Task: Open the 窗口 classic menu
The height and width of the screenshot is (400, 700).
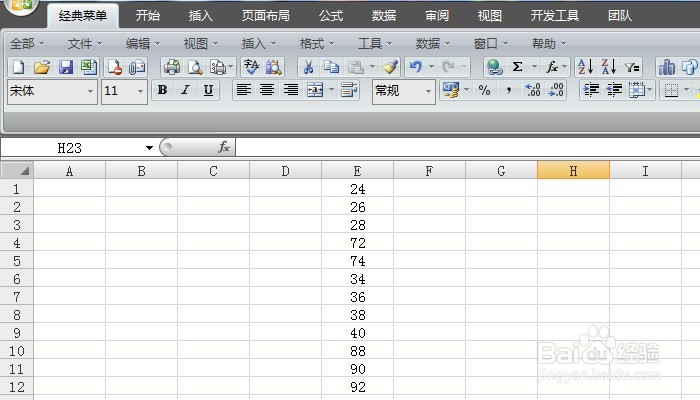Action: (x=491, y=44)
